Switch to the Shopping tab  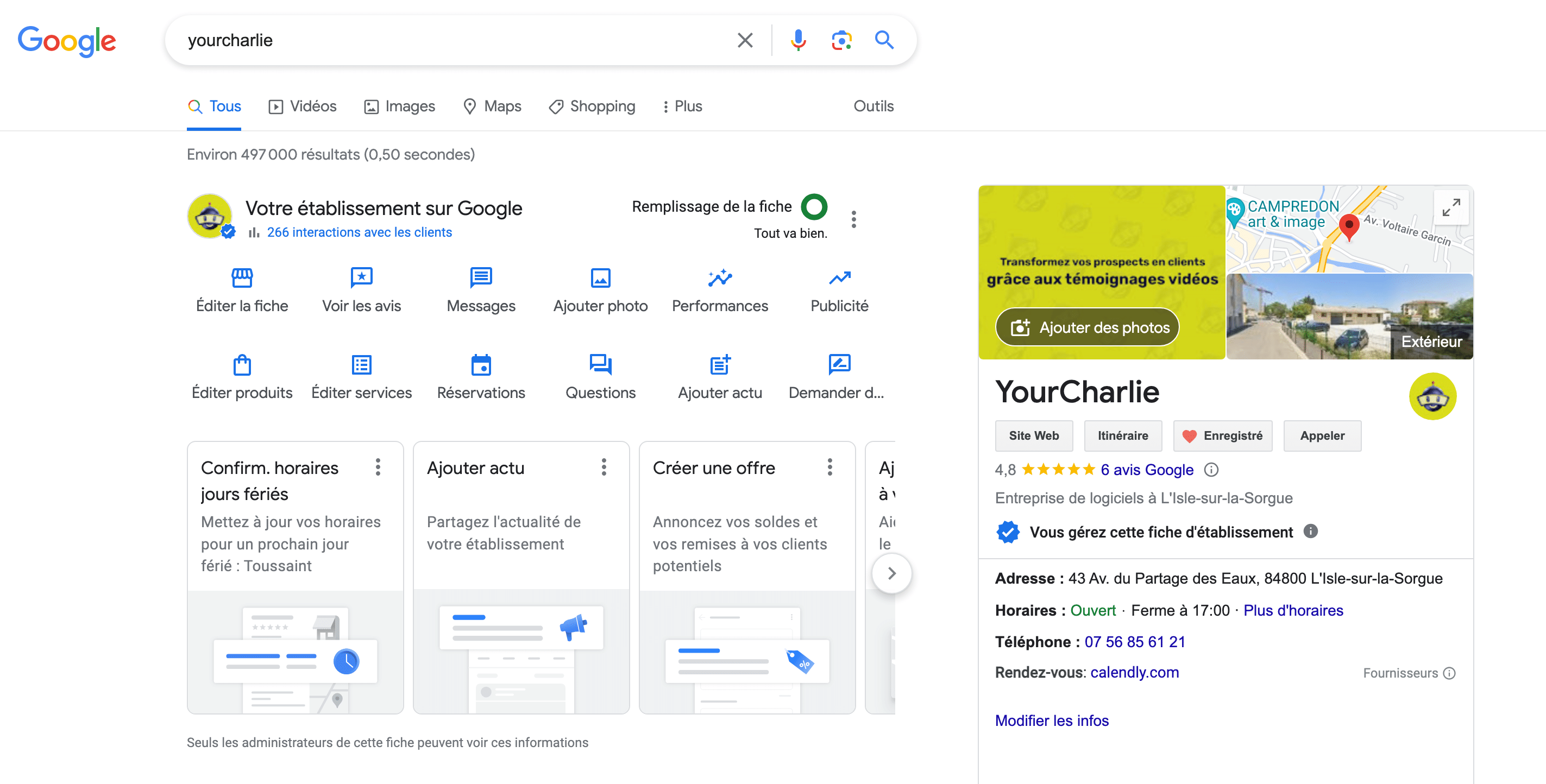592,106
